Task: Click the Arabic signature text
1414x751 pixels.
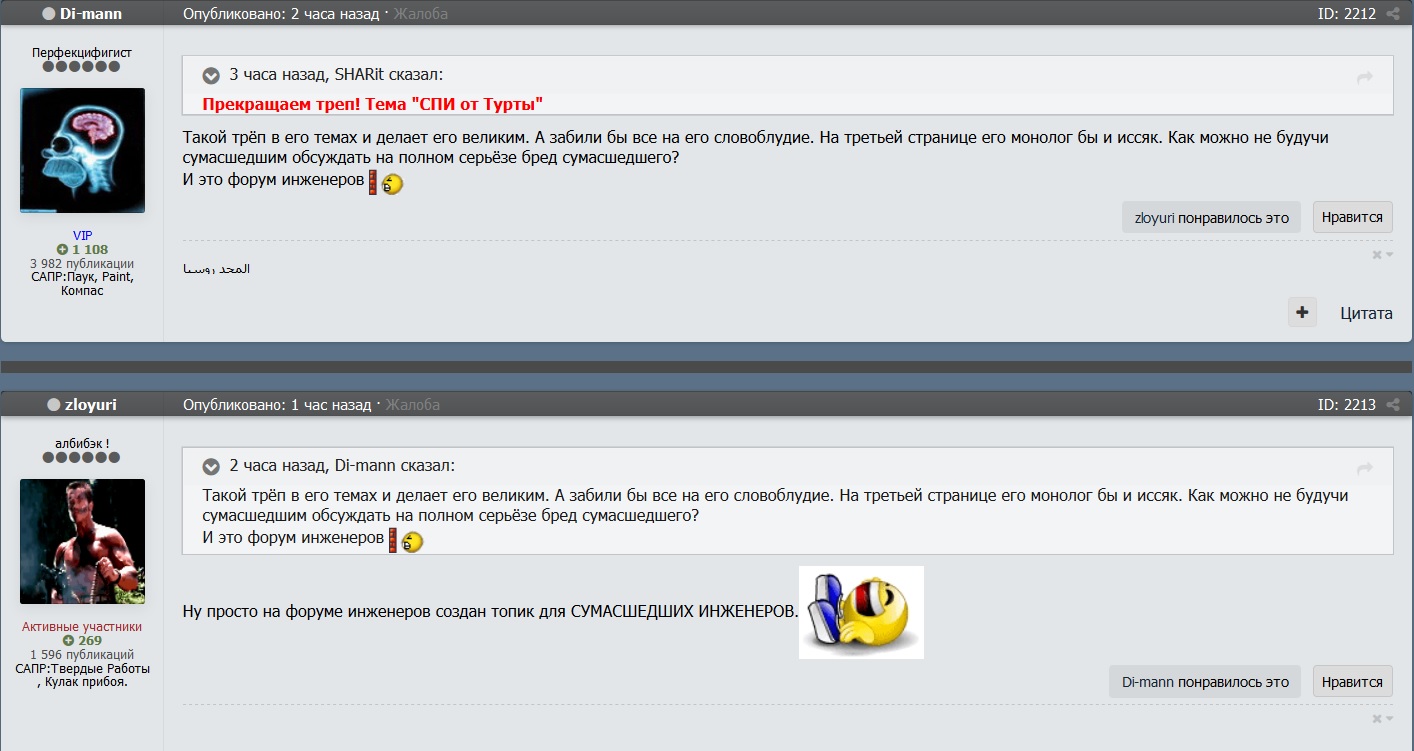Action: (x=217, y=269)
